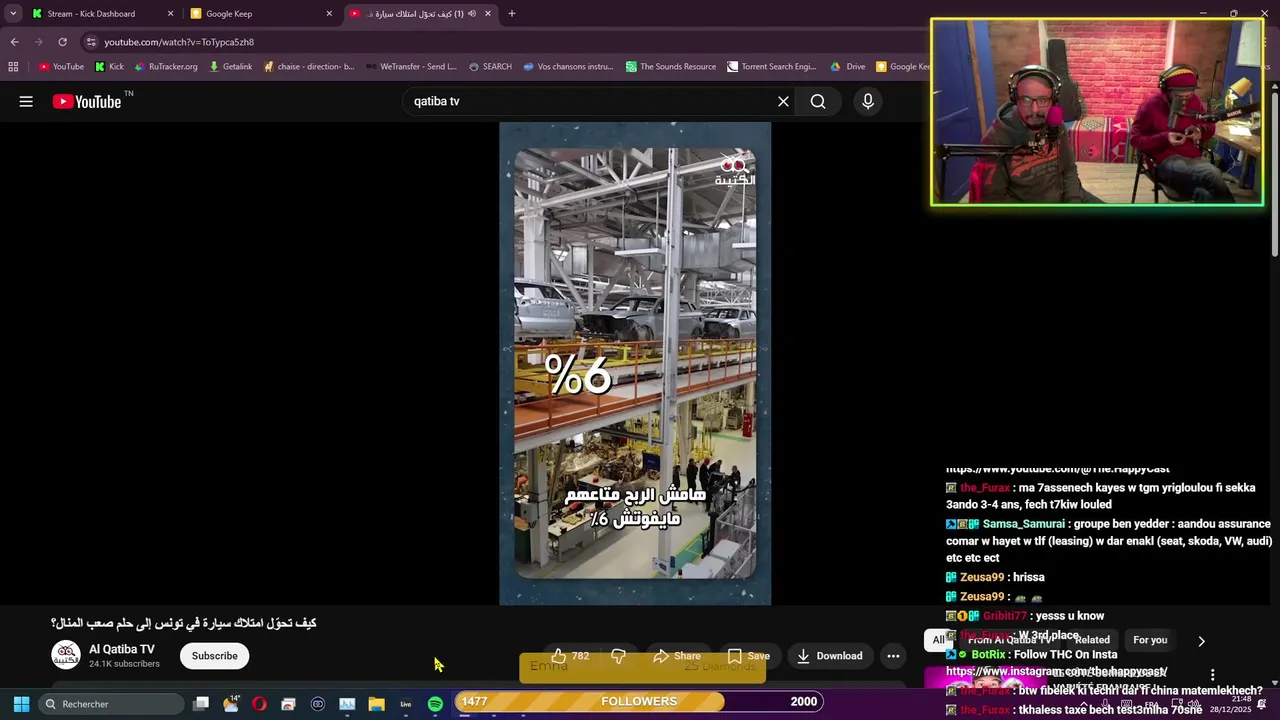Open Kick bookmark
Image resolution: width=1280 pixels, height=720 pixels.
point(109,67)
